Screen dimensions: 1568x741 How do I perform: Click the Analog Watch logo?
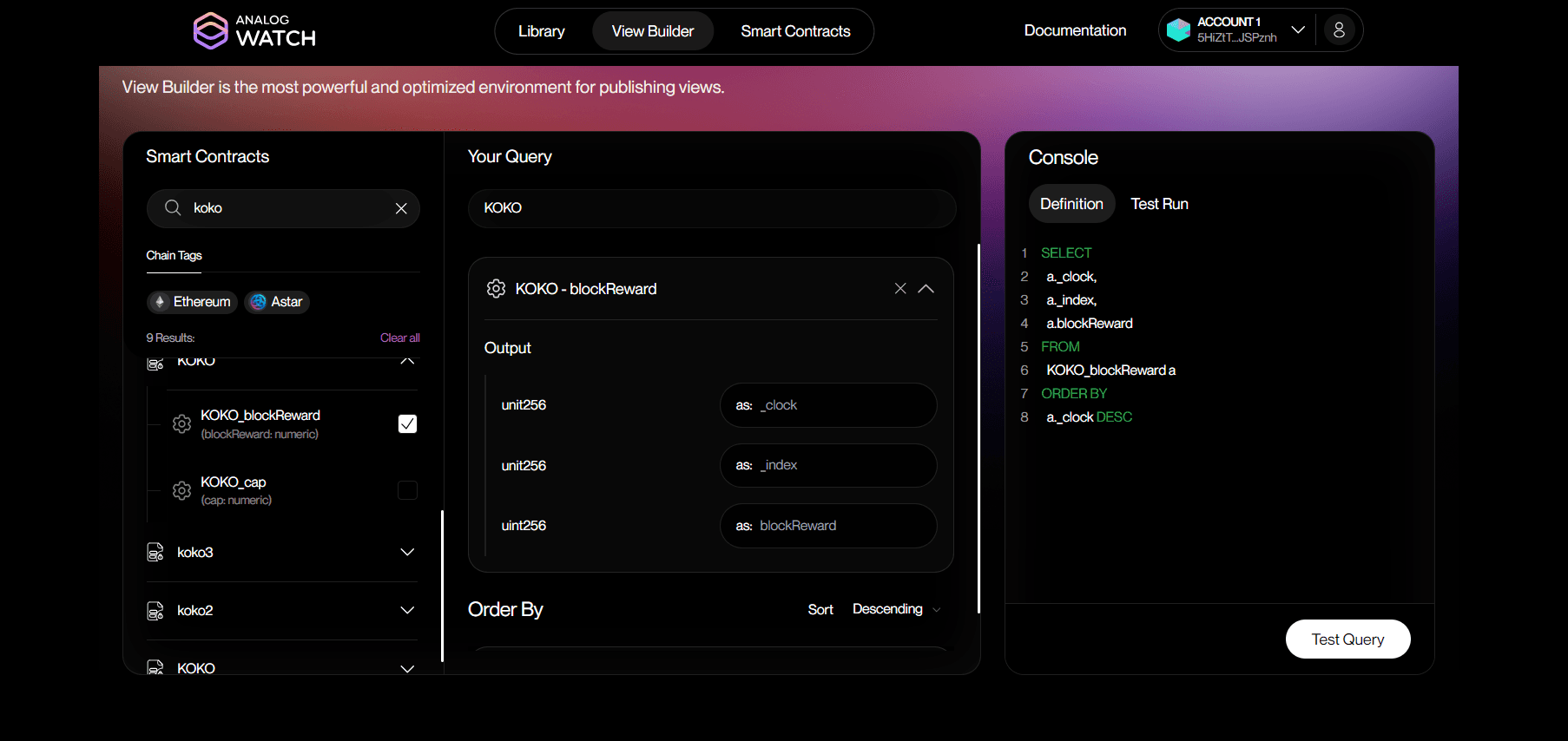point(254,30)
